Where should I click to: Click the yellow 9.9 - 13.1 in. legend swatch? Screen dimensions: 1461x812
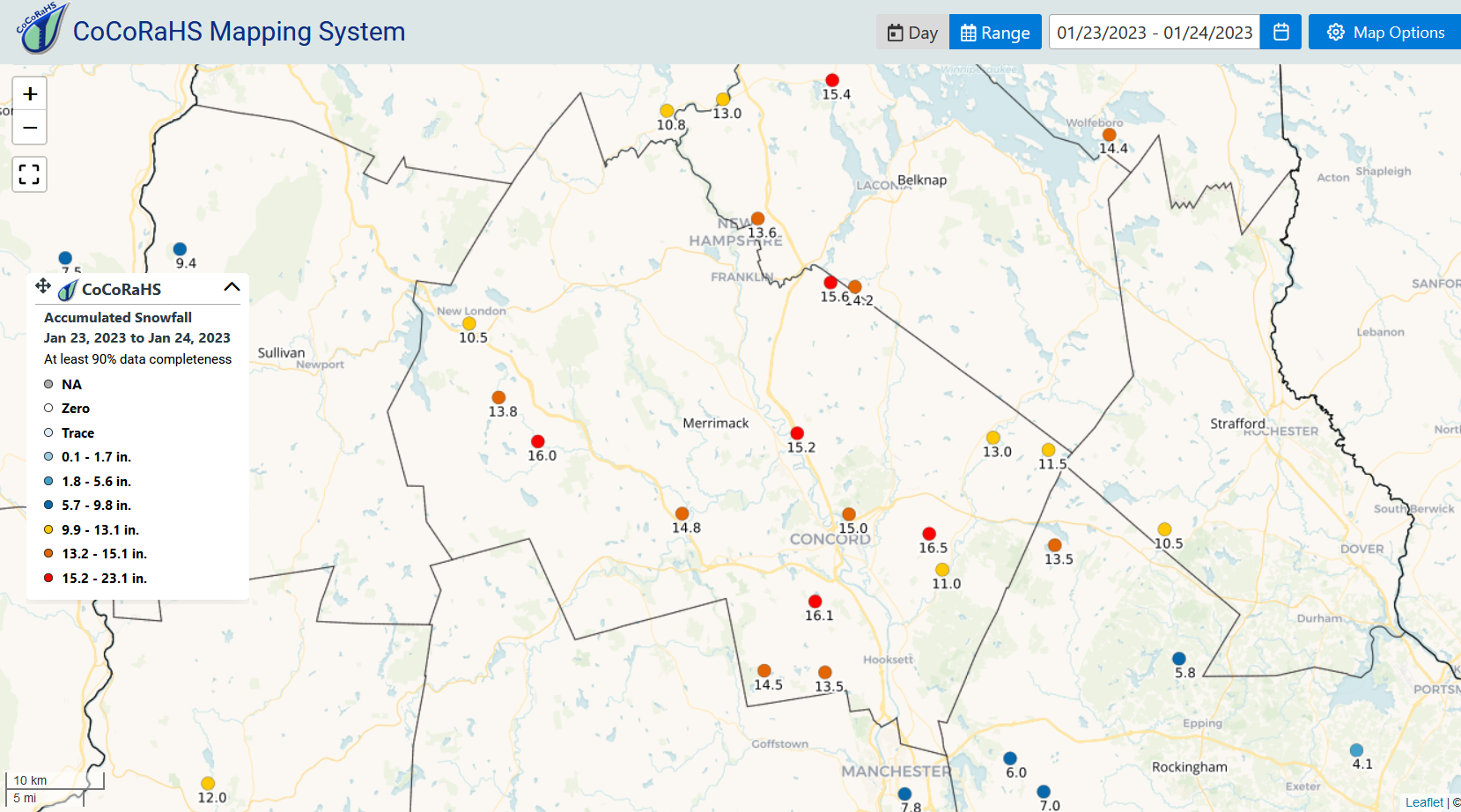48,529
